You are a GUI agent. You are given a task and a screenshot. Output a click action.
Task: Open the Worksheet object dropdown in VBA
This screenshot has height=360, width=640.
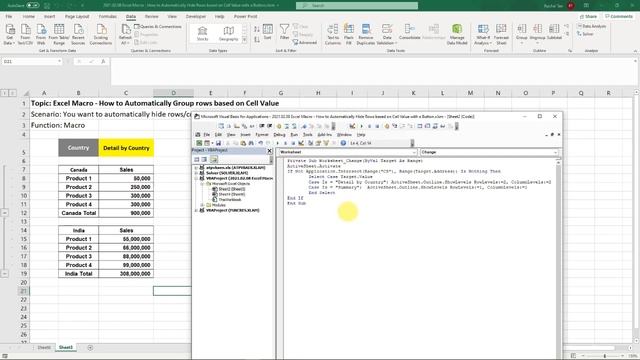click(414, 152)
